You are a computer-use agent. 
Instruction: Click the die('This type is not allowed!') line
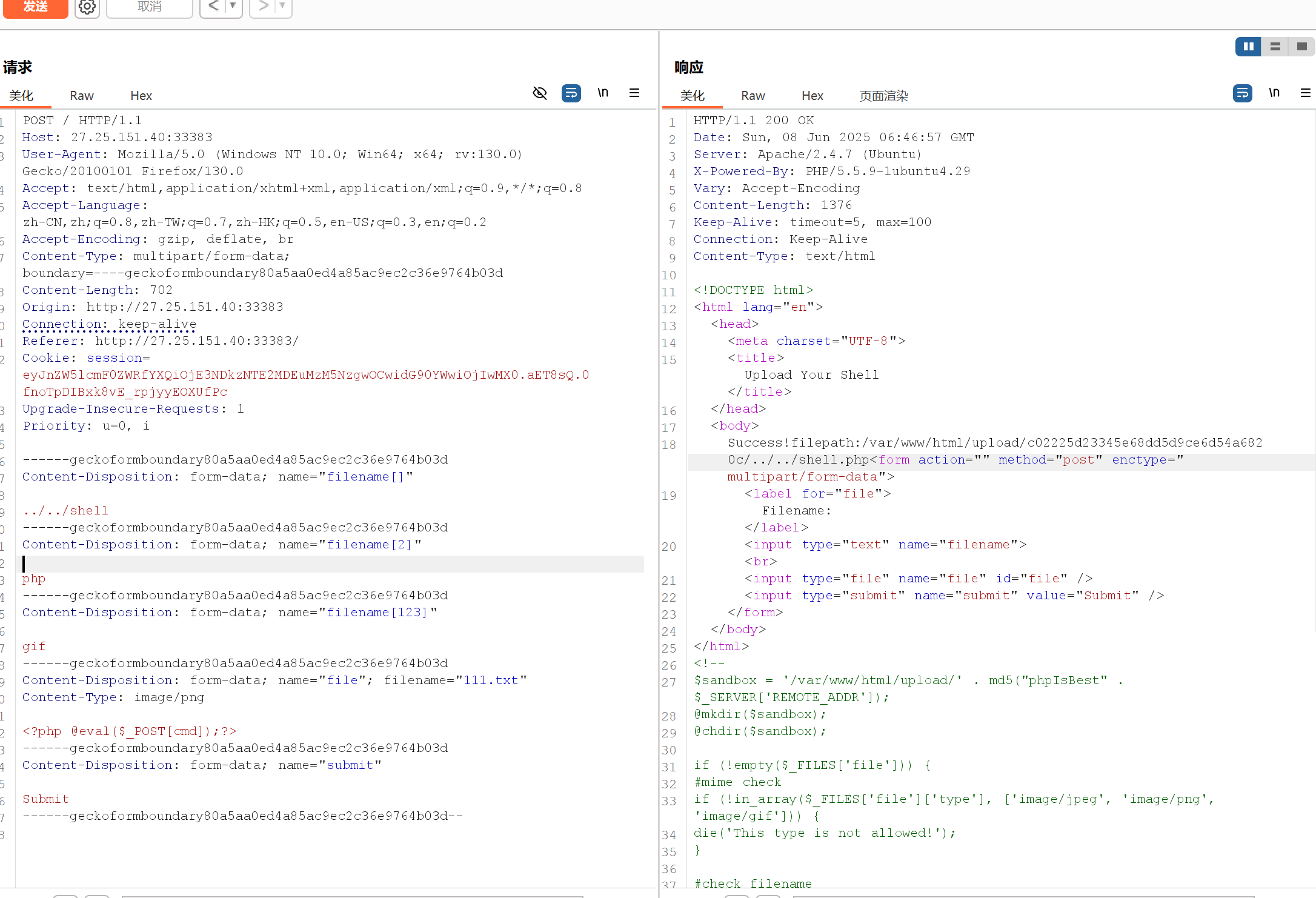pyautogui.click(x=825, y=833)
